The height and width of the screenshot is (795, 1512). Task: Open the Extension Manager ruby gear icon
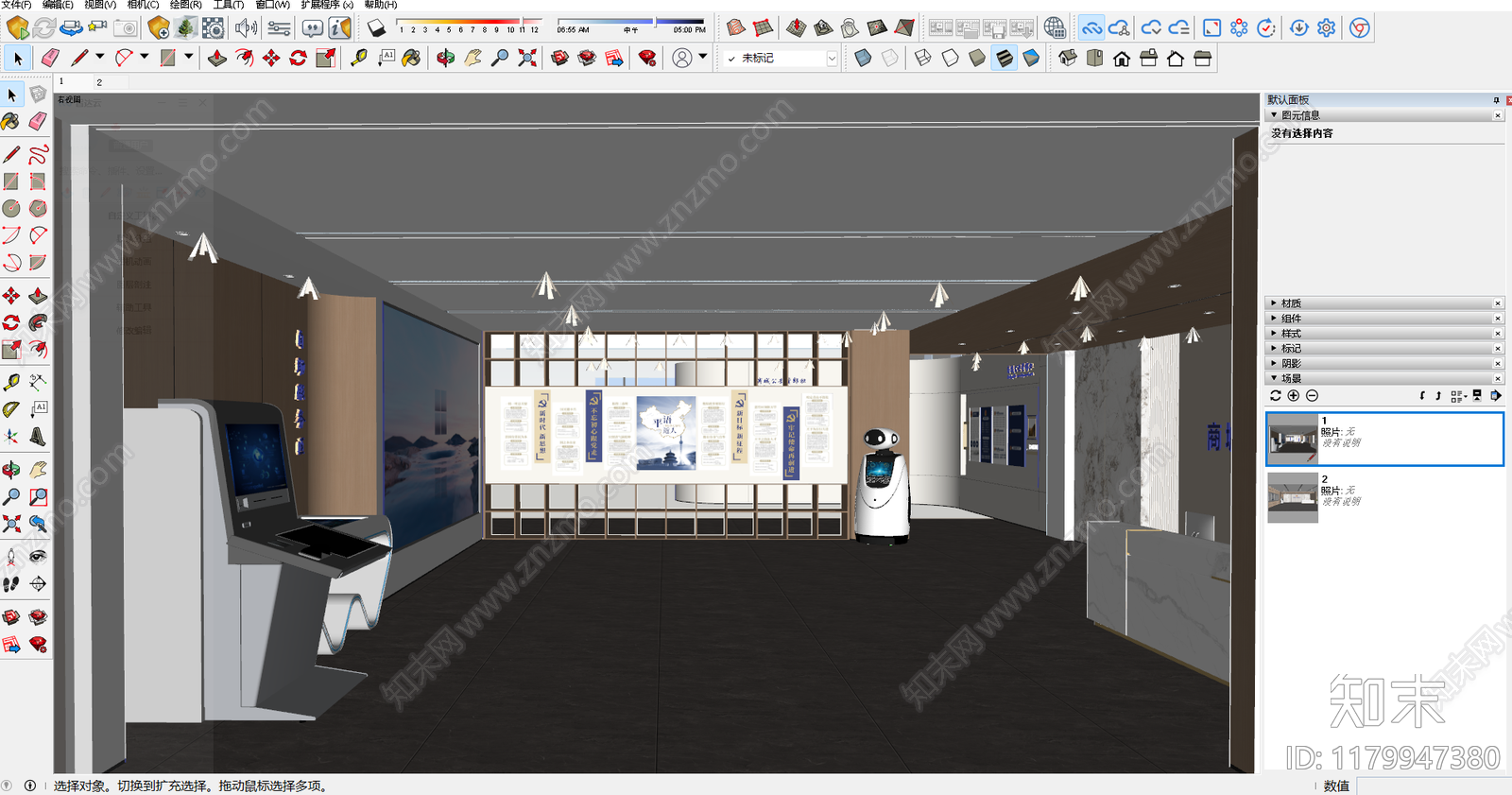tap(647, 59)
